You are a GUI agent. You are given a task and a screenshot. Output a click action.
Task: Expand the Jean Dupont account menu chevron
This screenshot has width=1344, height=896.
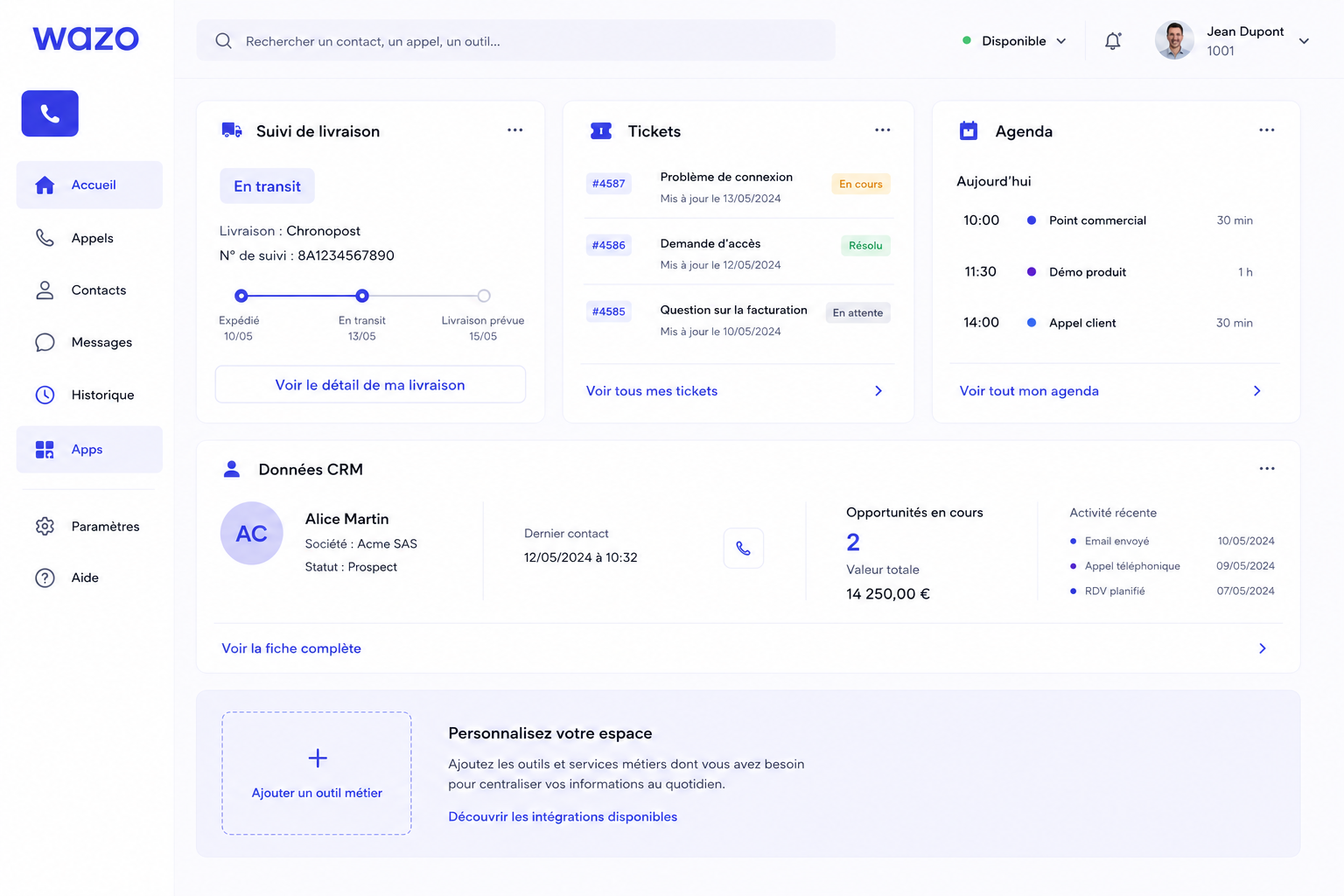coord(1304,41)
